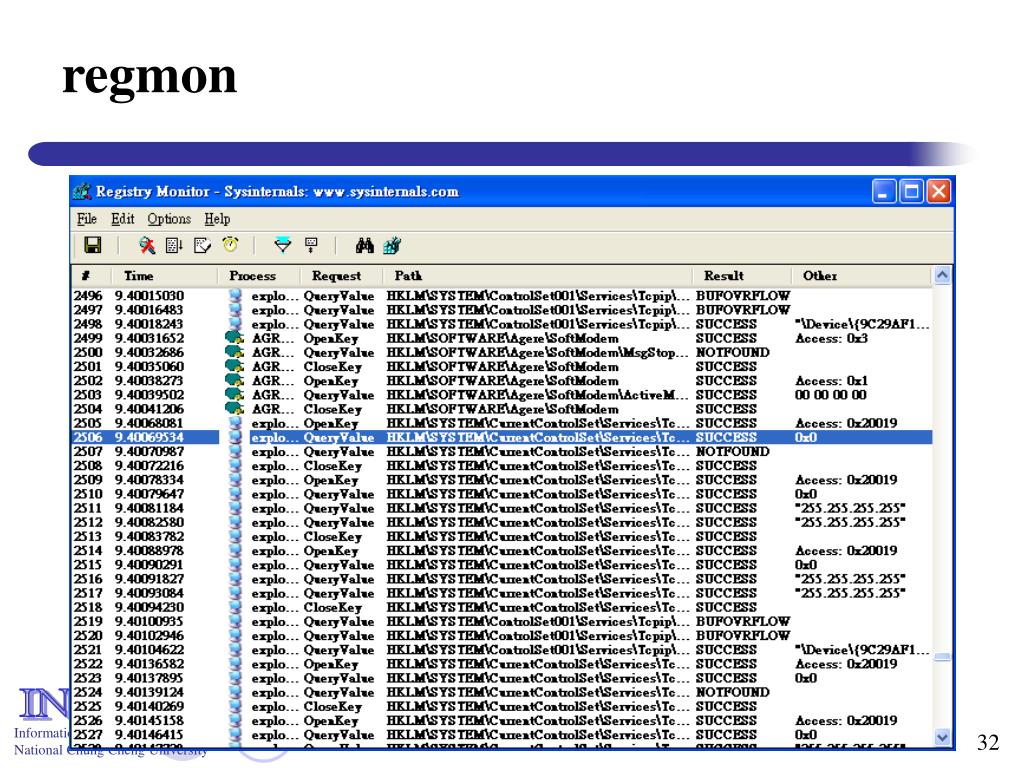1024x768 pixels.
Task: Click OpenKey request in row 2499
Action: (x=330, y=338)
